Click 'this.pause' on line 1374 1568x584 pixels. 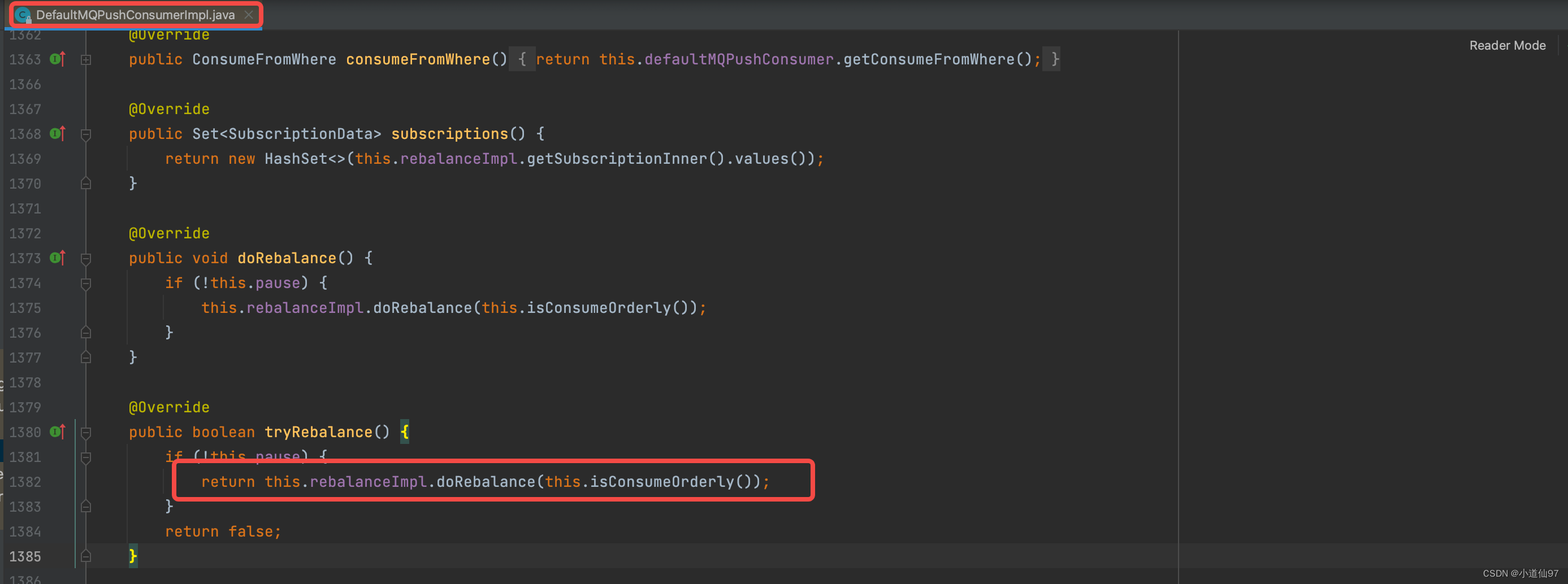(x=255, y=283)
